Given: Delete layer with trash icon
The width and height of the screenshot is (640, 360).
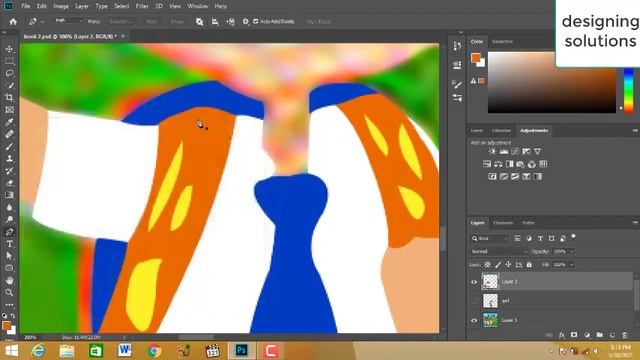Looking at the screenshot, I should pyautogui.click(x=625, y=335).
